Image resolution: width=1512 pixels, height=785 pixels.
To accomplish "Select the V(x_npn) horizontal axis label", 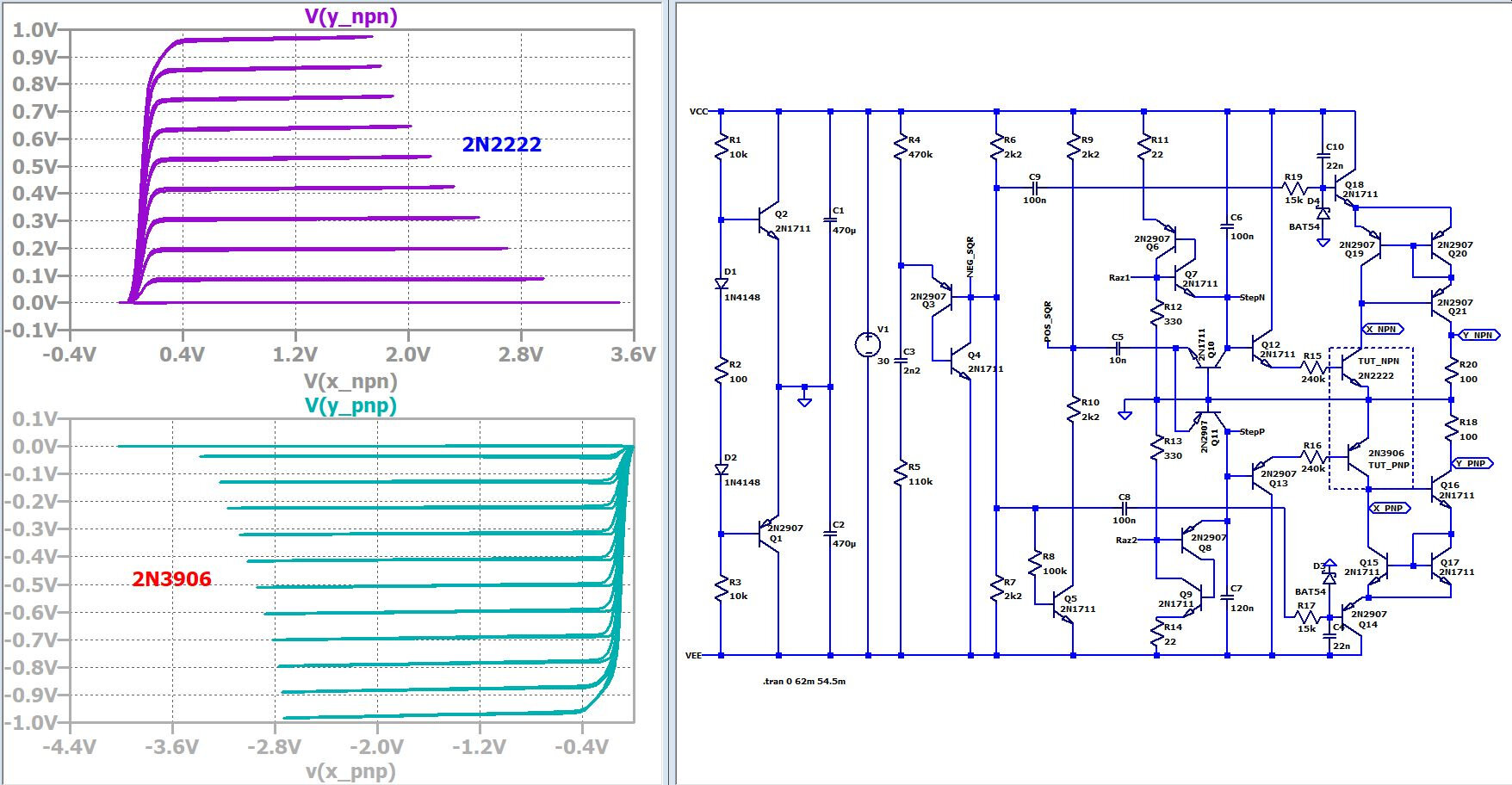I will pyautogui.click(x=350, y=380).
